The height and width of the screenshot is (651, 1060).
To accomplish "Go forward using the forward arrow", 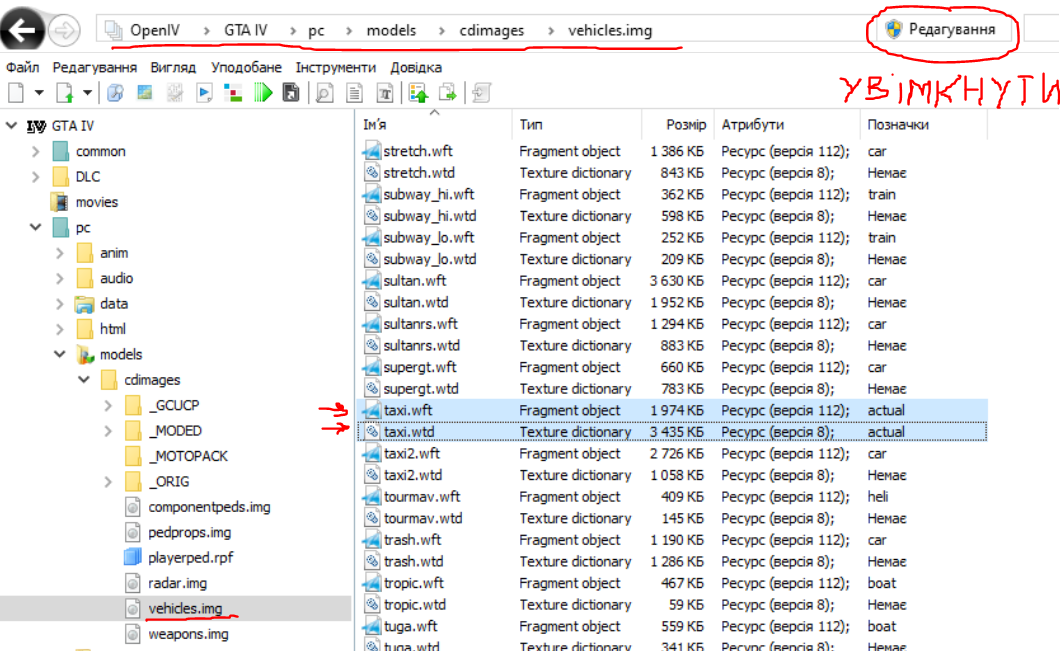I will coord(65,30).
